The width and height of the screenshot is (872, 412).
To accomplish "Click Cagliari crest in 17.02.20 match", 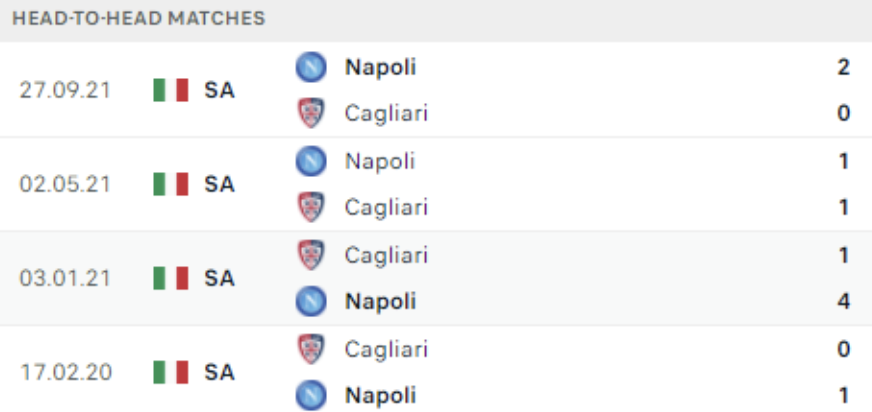I will click(311, 349).
